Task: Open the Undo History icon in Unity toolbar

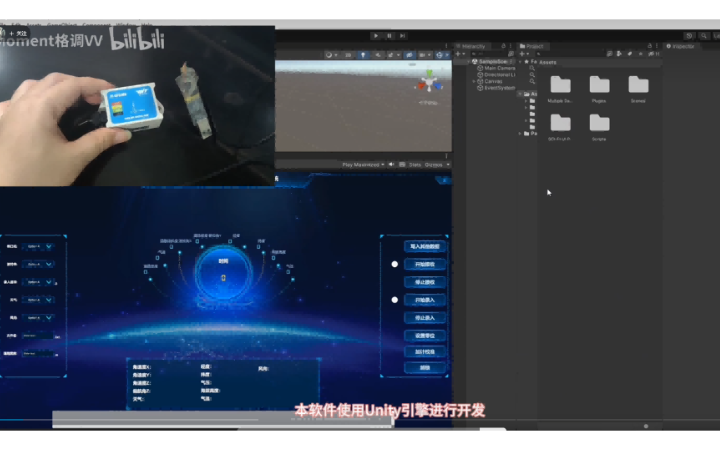Action: 689,36
